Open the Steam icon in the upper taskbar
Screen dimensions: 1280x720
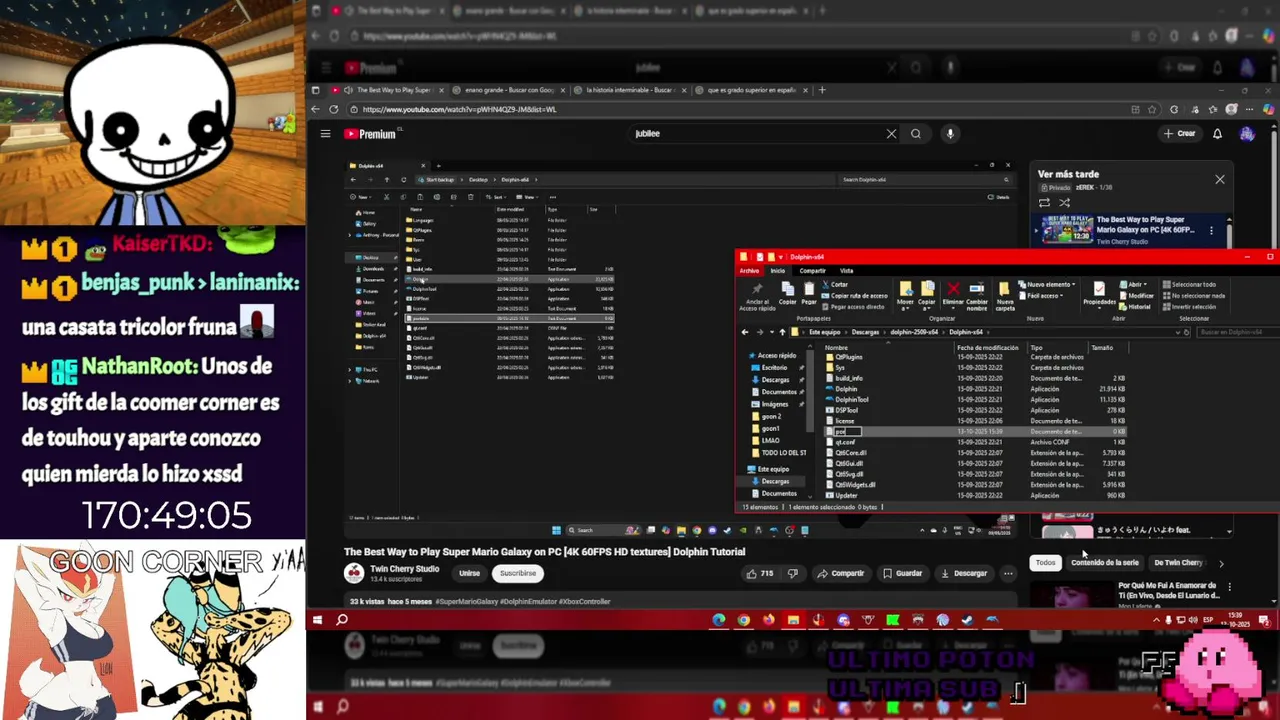click(x=967, y=620)
